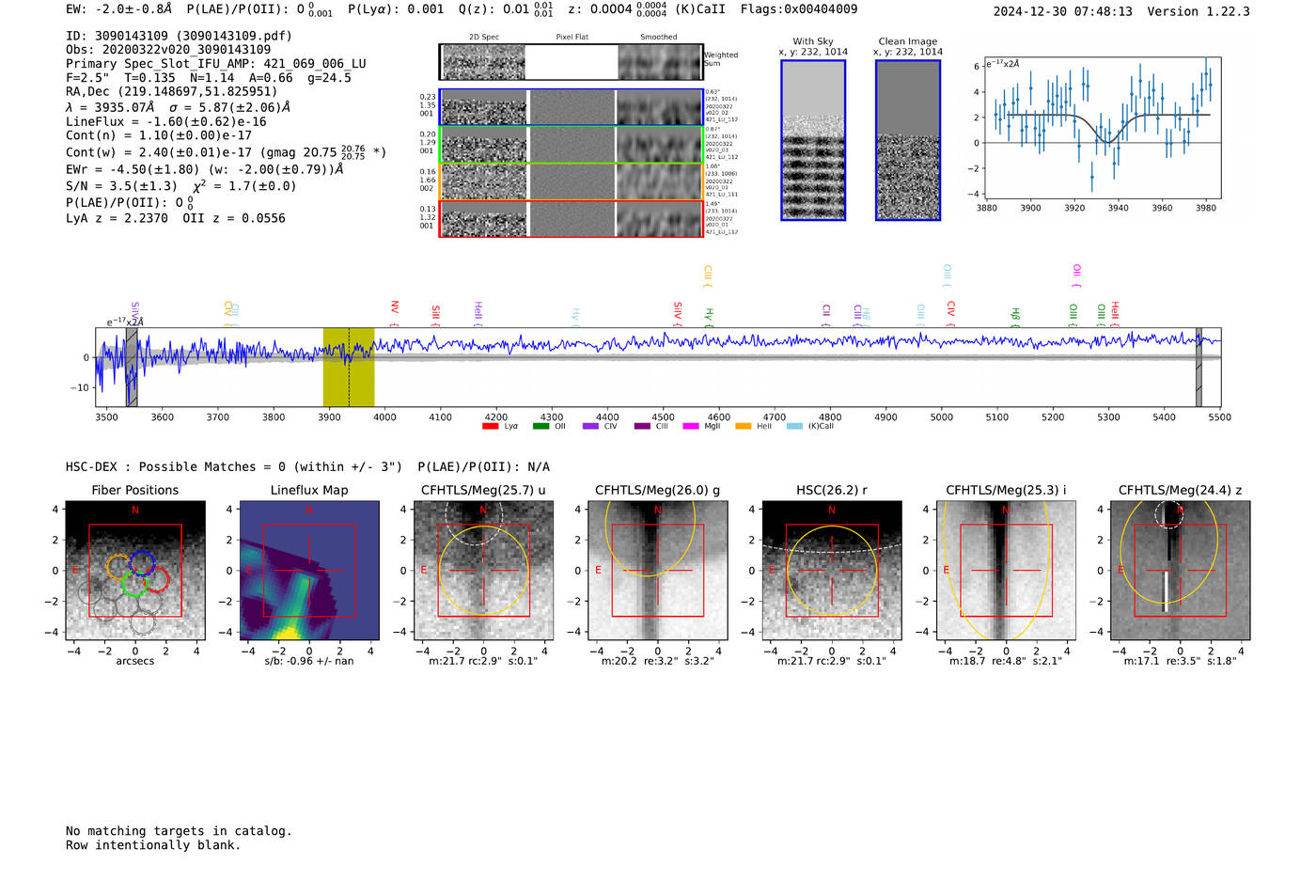Click the red NV line marker label

[x=395, y=307]
